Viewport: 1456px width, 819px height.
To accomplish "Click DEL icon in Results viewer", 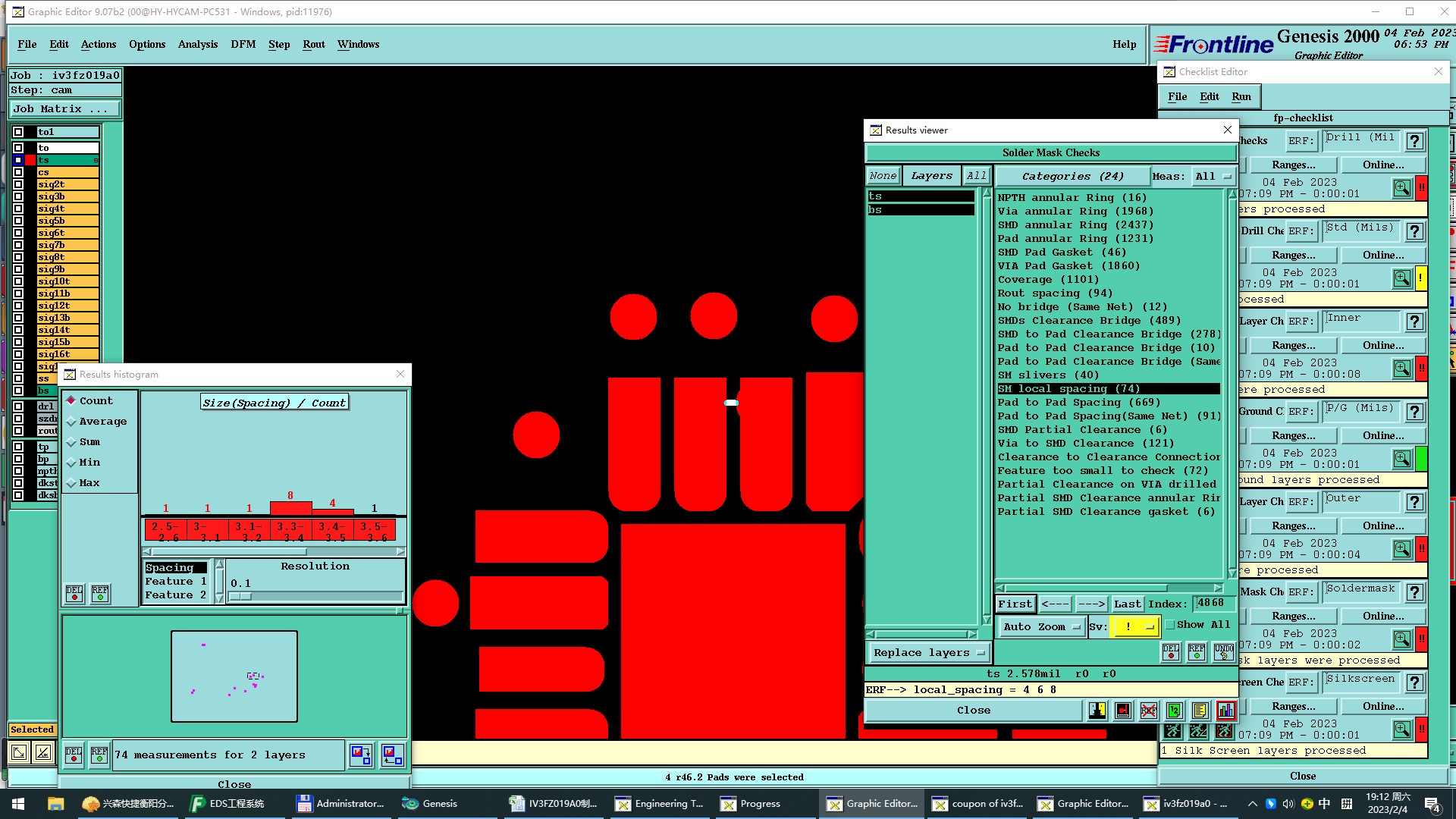I will click(x=1171, y=652).
